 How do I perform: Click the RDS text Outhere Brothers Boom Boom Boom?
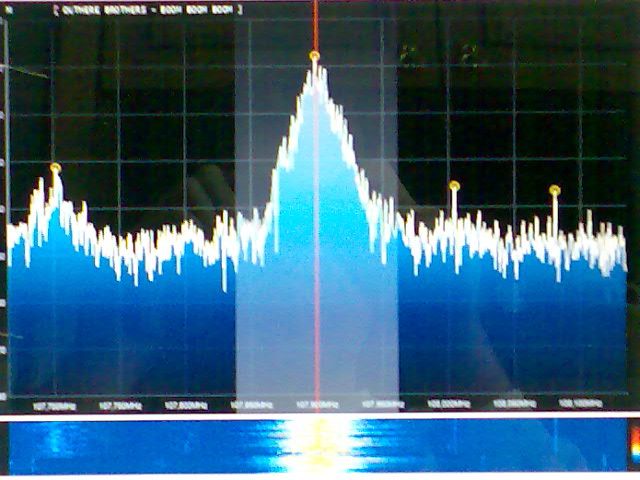(x=148, y=10)
